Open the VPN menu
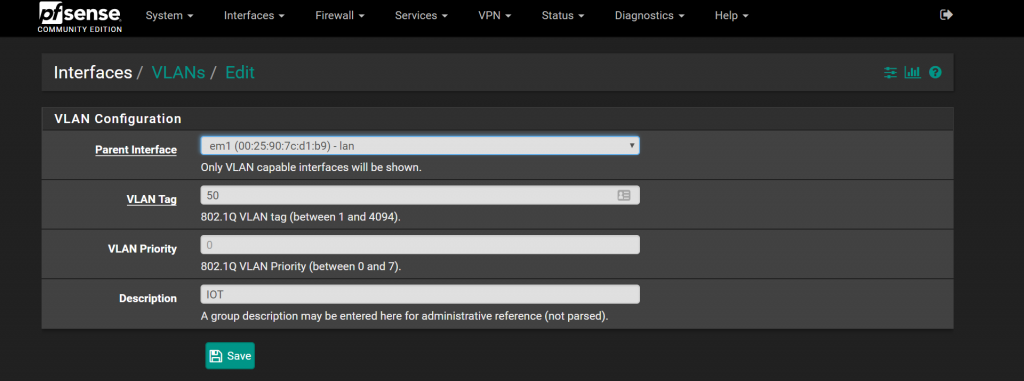This screenshot has height=381, width=1024. pos(494,16)
